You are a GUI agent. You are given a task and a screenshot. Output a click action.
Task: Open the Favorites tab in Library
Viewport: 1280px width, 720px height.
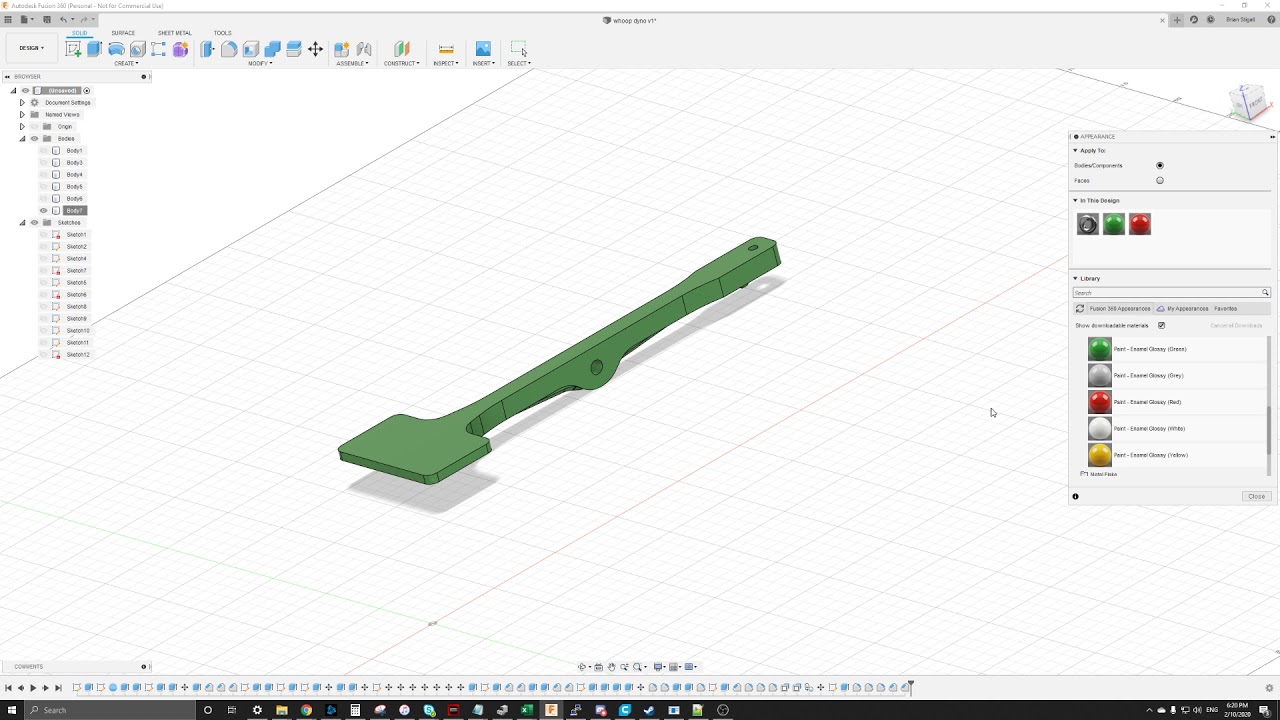[1225, 309]
